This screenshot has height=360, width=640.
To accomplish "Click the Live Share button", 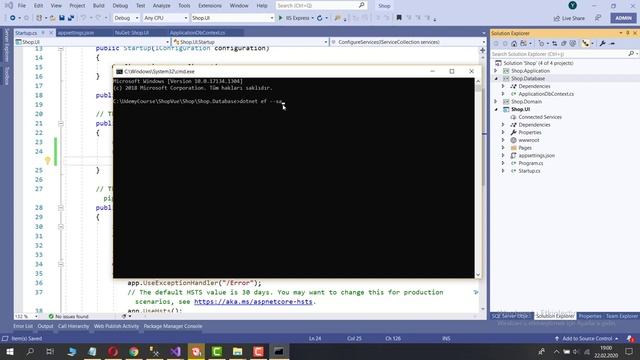I will 569,18.
